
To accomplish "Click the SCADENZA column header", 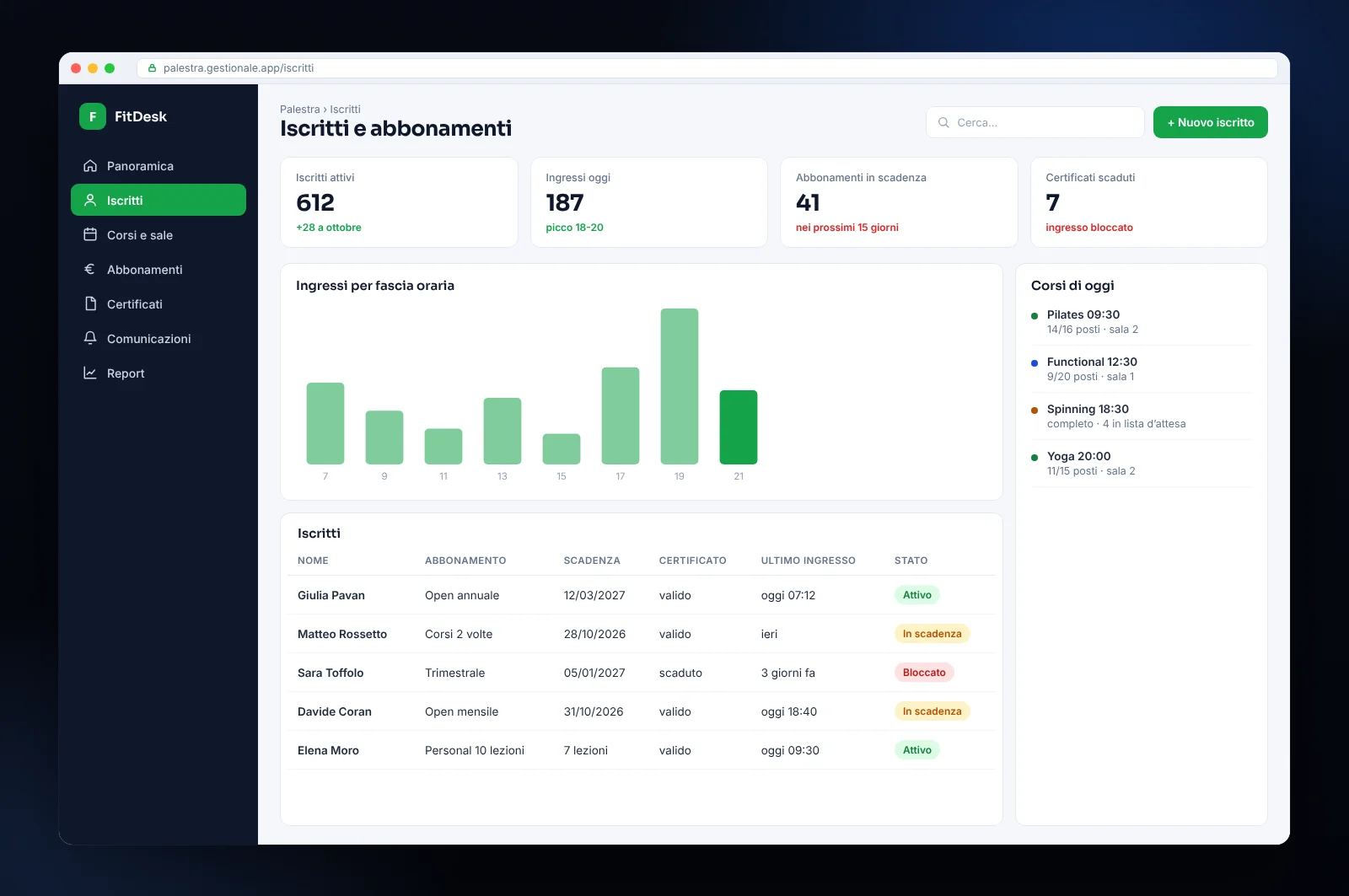I will click(592, 561).
